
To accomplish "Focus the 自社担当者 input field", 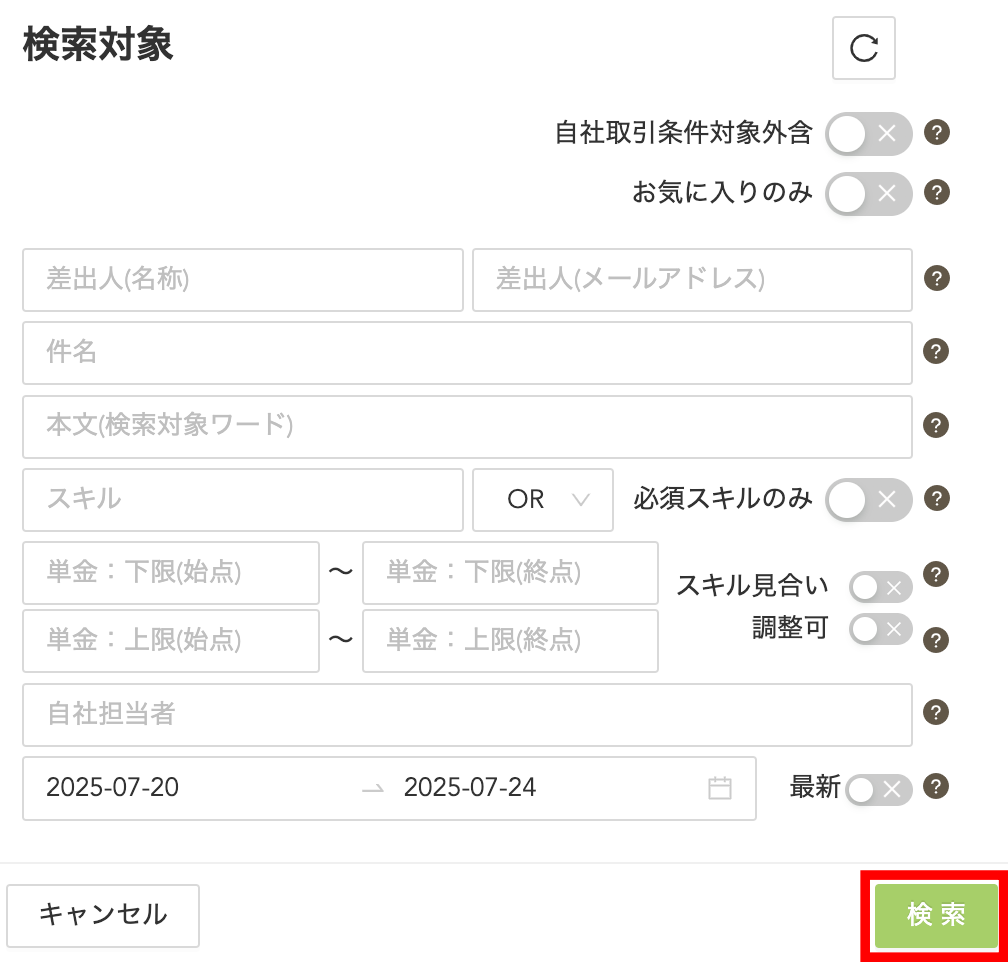I will (x=467, y=714).
